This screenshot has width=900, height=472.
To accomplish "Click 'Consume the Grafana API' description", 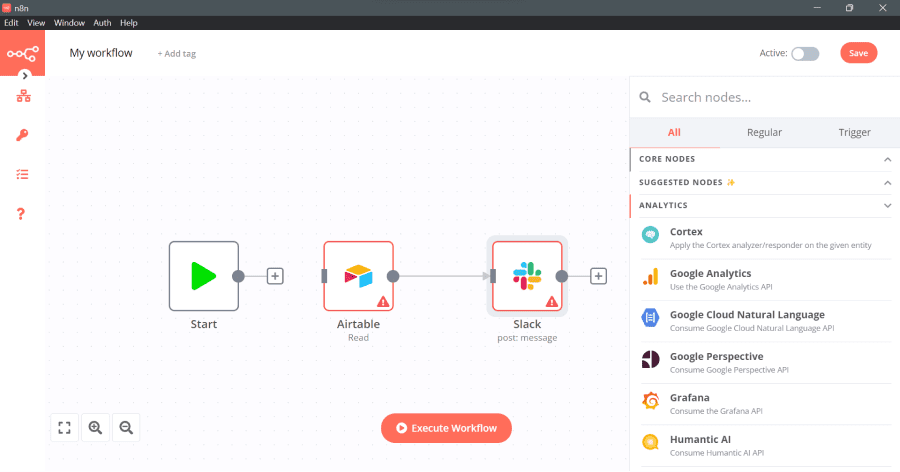I will (x=716, y=411).
